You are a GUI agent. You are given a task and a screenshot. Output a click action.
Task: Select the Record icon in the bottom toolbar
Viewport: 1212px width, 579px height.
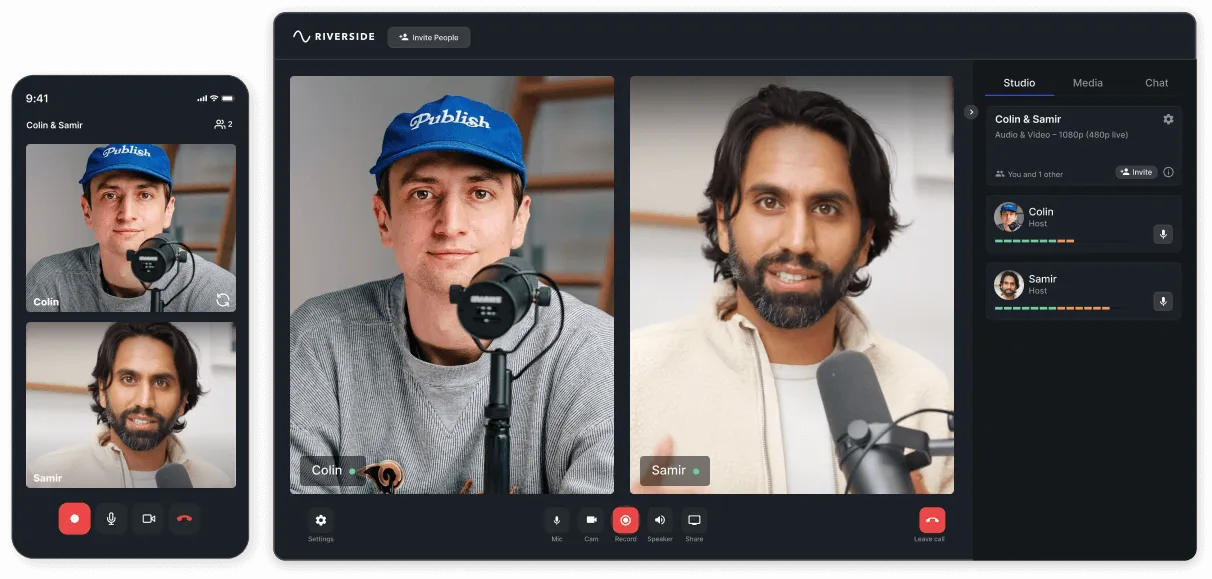(625, 522)
